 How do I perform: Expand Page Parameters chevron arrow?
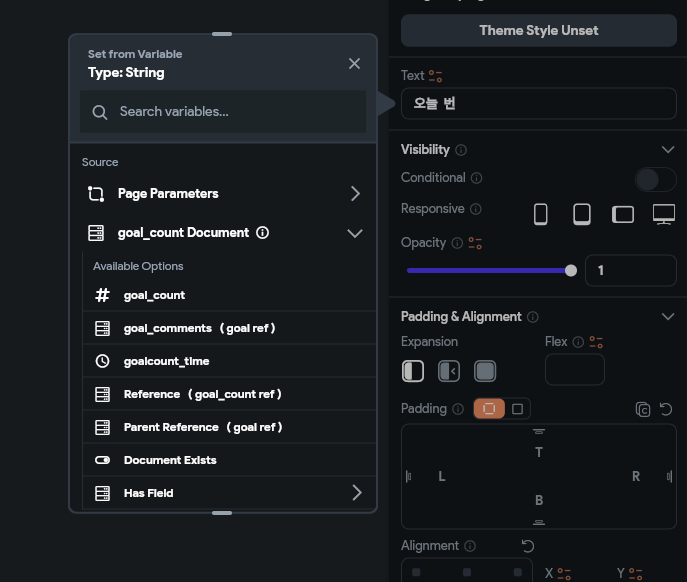(x=355, y=193)
